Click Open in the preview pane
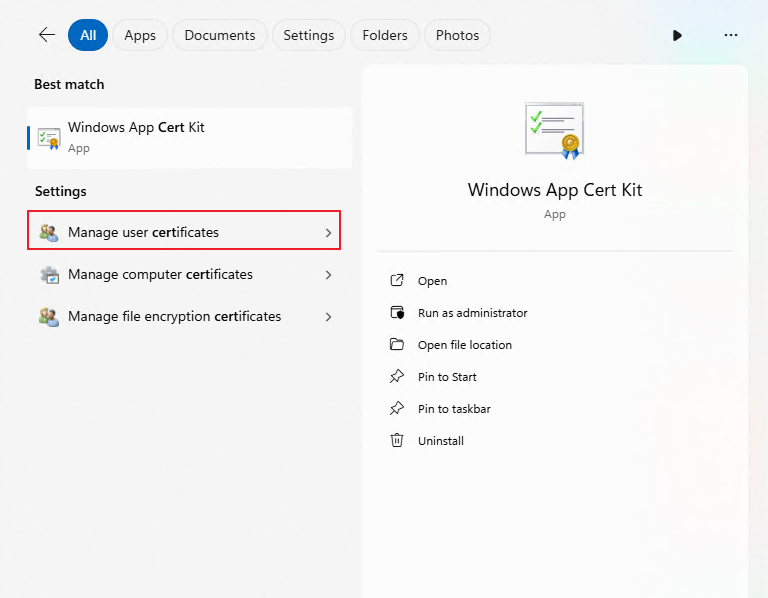The width and height of the screenshot is (768, 598). (432, 281)
